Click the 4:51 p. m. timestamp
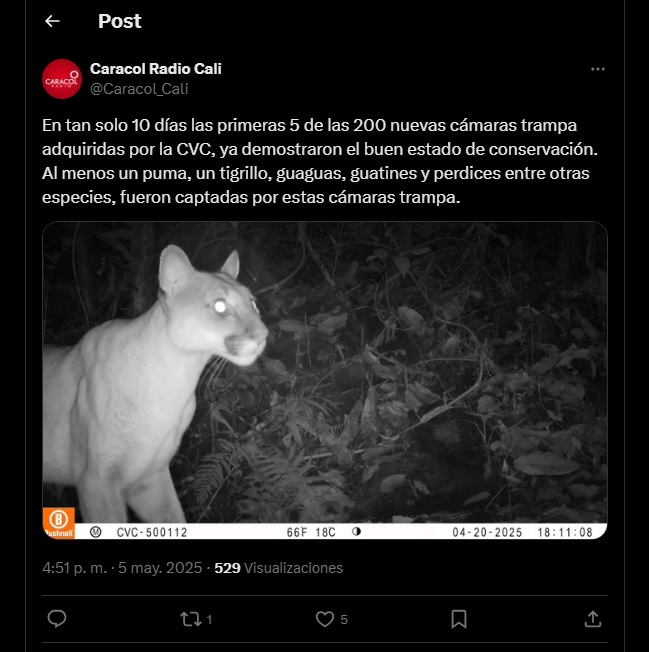Screen dimensions: 649x652 pyautogui.click(x=74, y=568)
